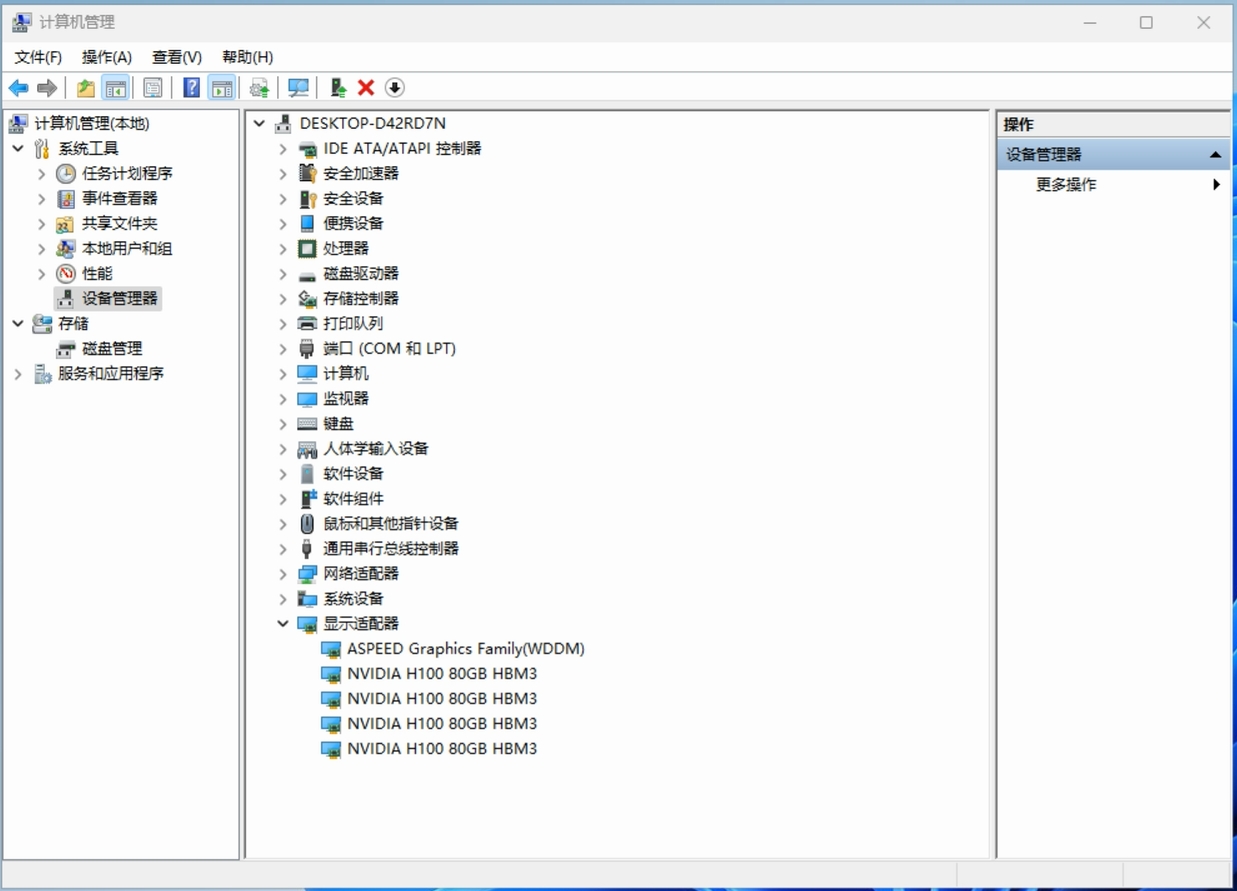Click the Forward arrow in the toolbar
This screenshot has width=1237, height=891.
47,88
